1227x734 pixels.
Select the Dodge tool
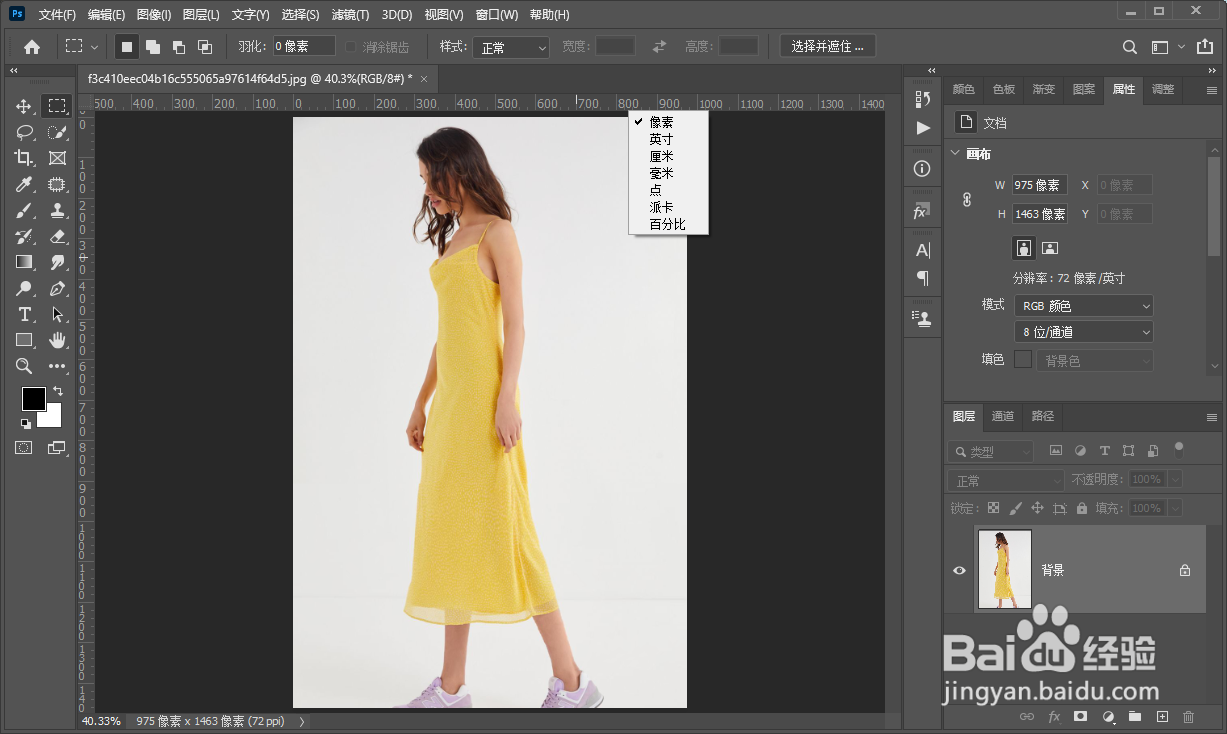[x=24, y=288]
